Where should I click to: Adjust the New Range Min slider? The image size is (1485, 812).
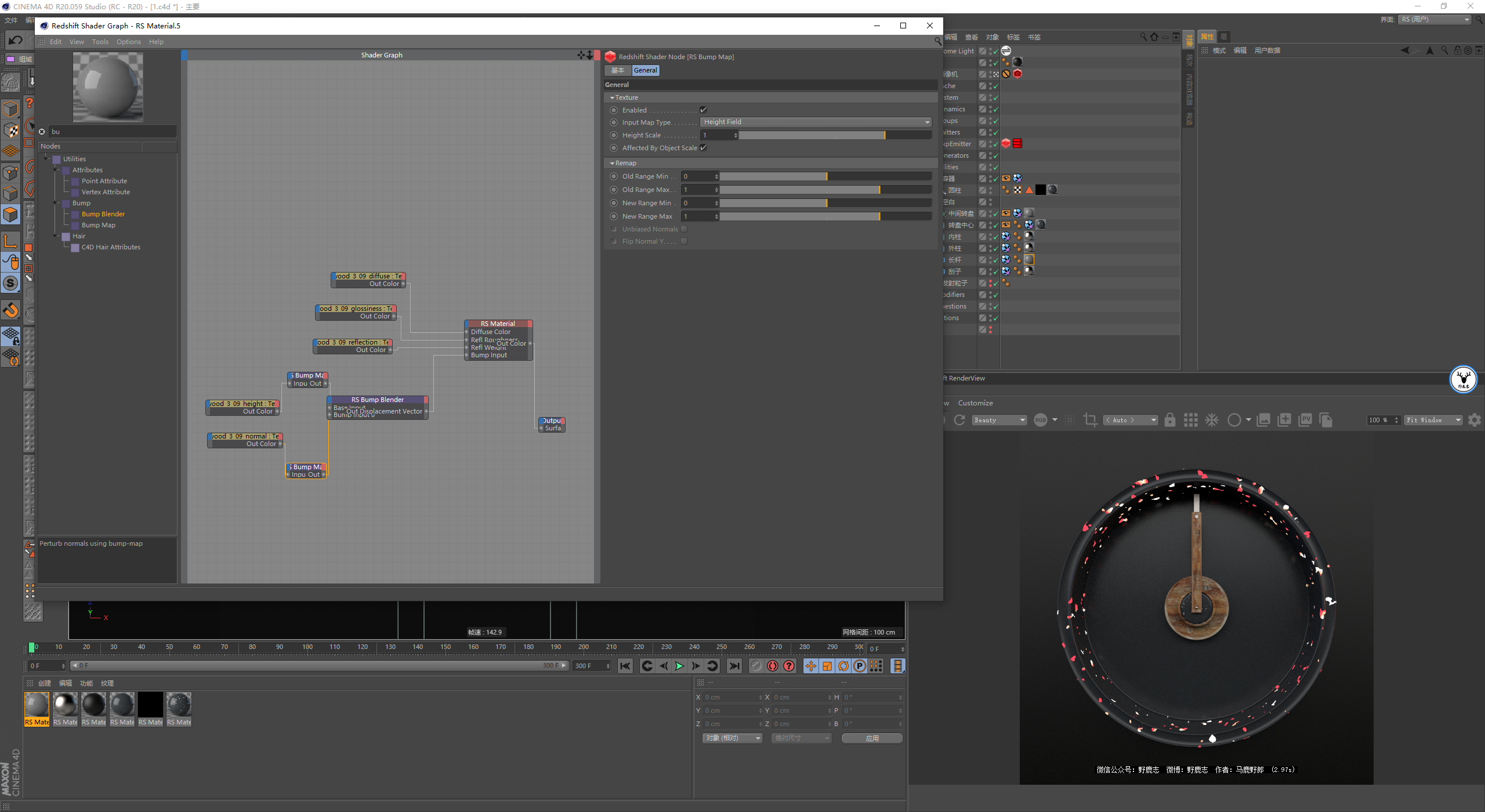pos(826,203)
